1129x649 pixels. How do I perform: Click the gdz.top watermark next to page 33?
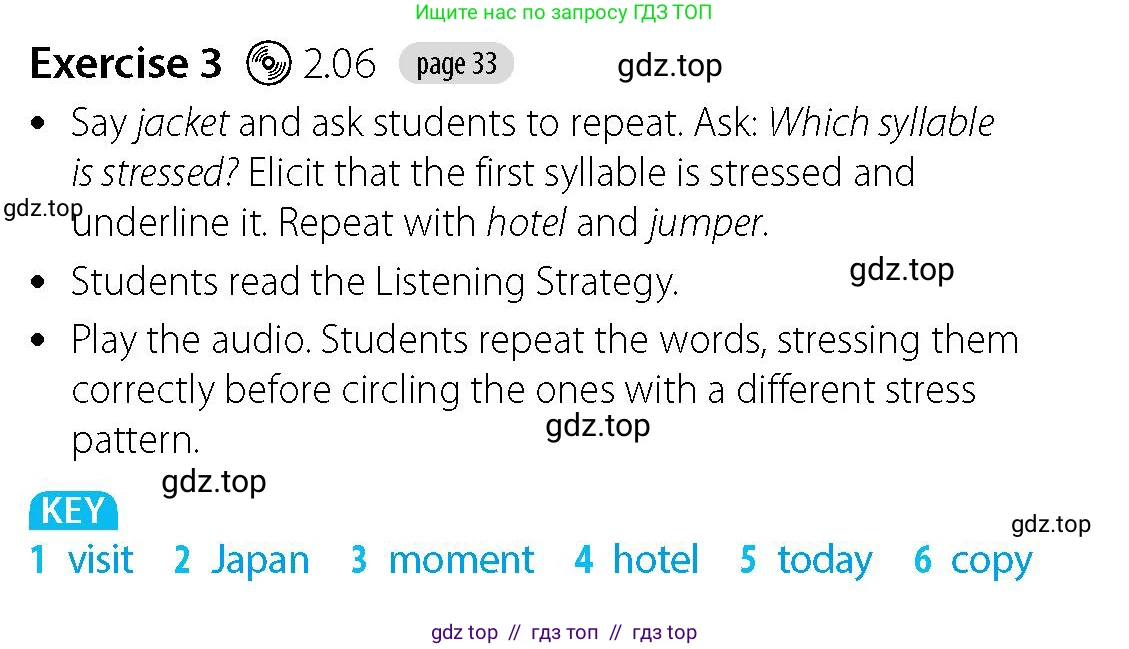pos(670,66)
